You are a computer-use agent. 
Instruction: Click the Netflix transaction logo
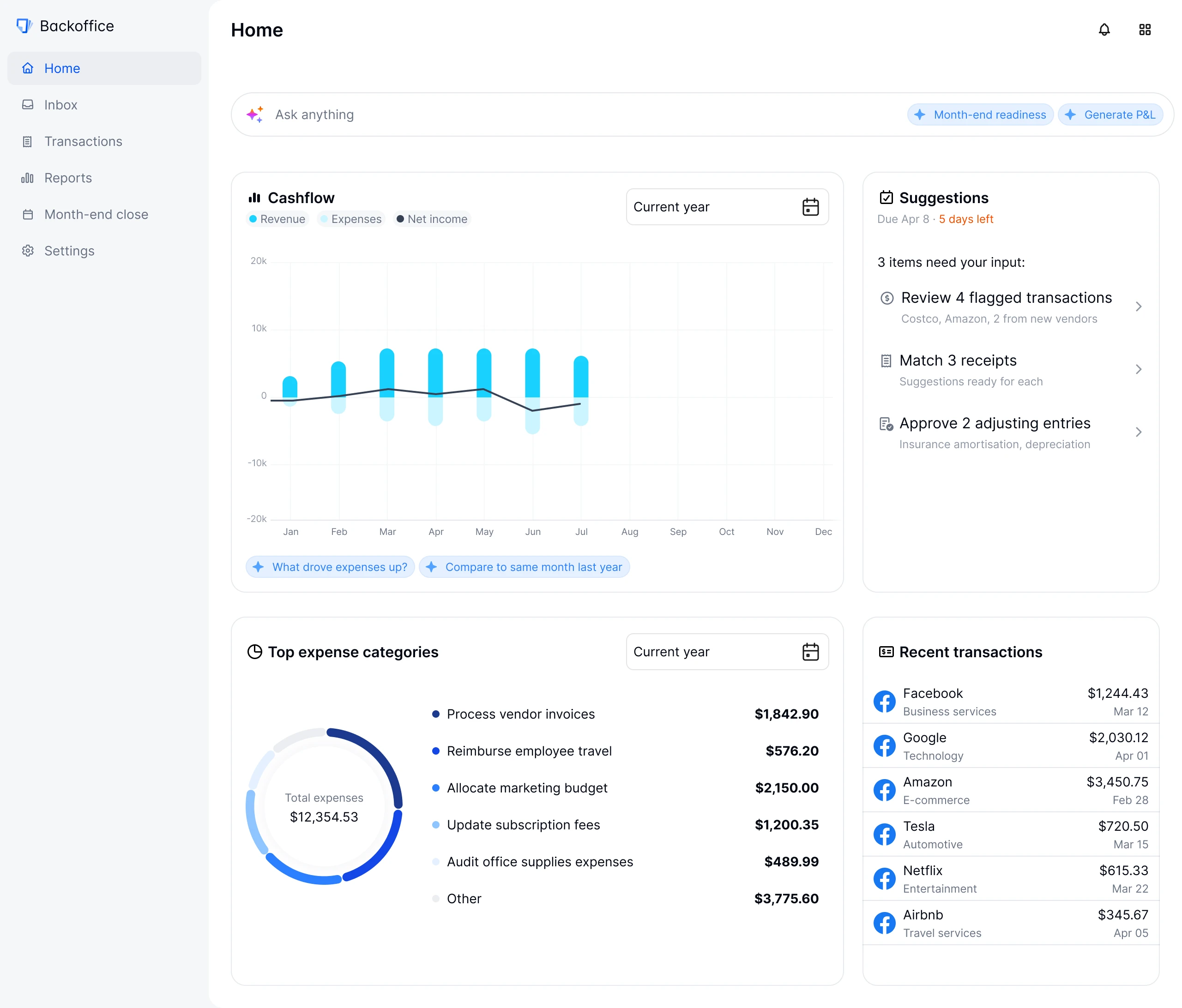pos(884,879)
